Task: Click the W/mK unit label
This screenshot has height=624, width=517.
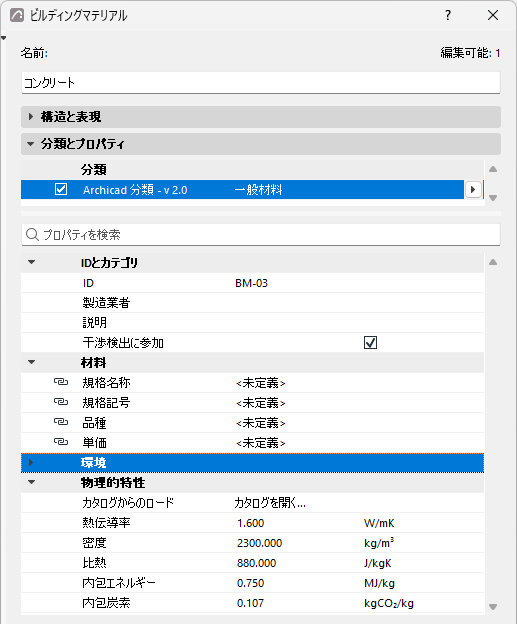Action: (379, 523)
